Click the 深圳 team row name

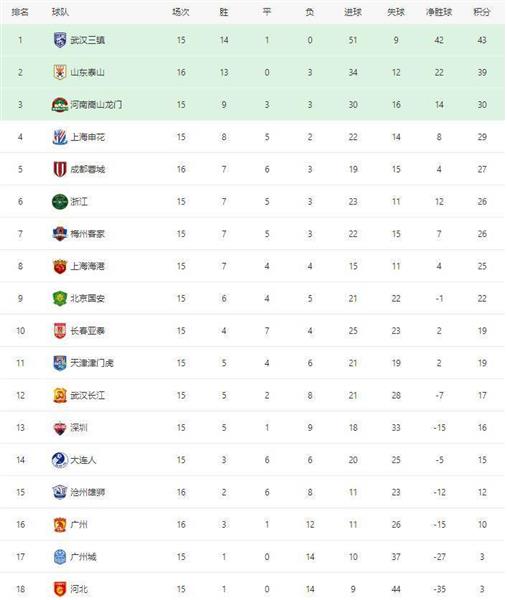point(79,428)
